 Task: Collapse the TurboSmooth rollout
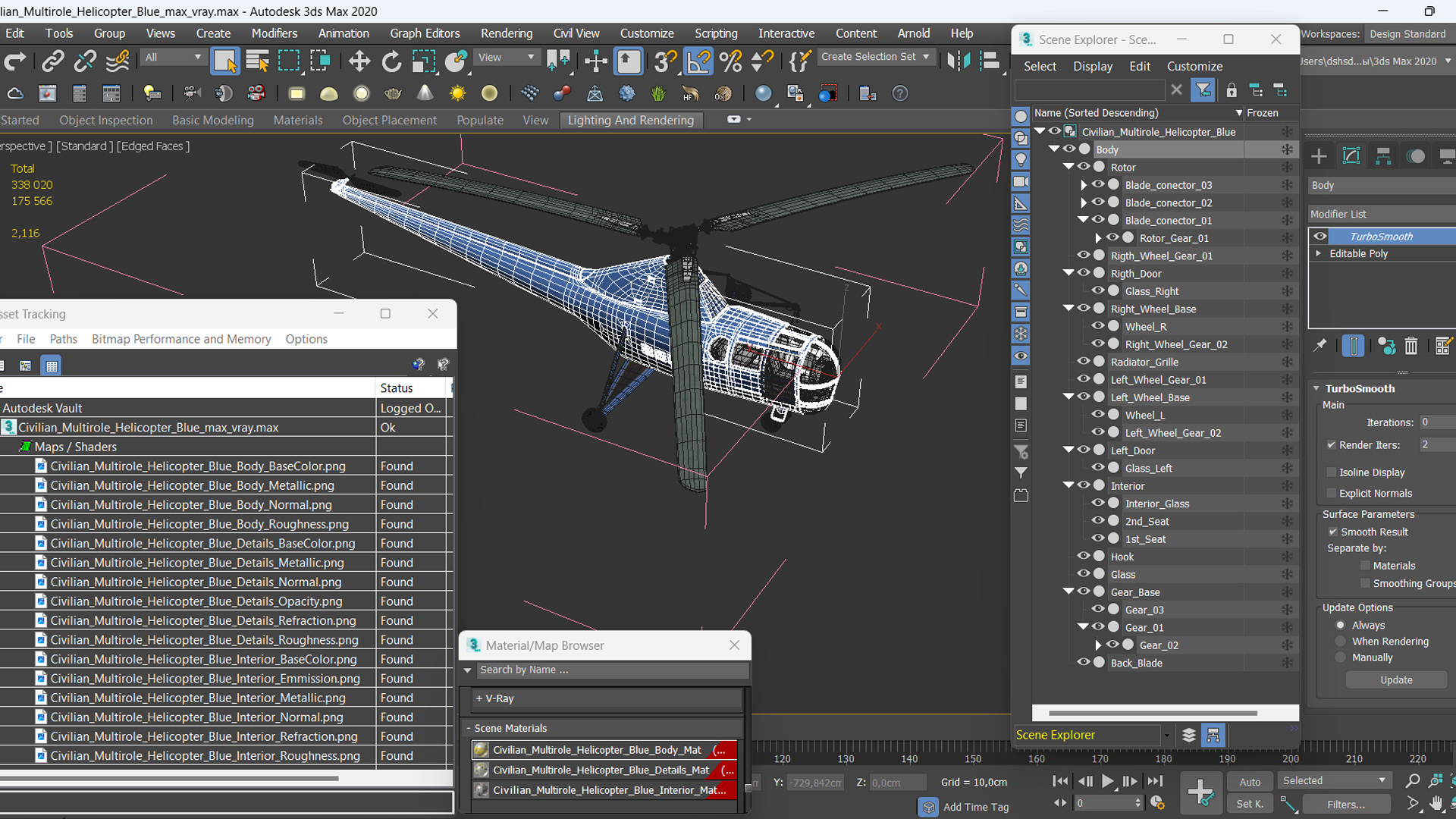[x=1316, y=388]
